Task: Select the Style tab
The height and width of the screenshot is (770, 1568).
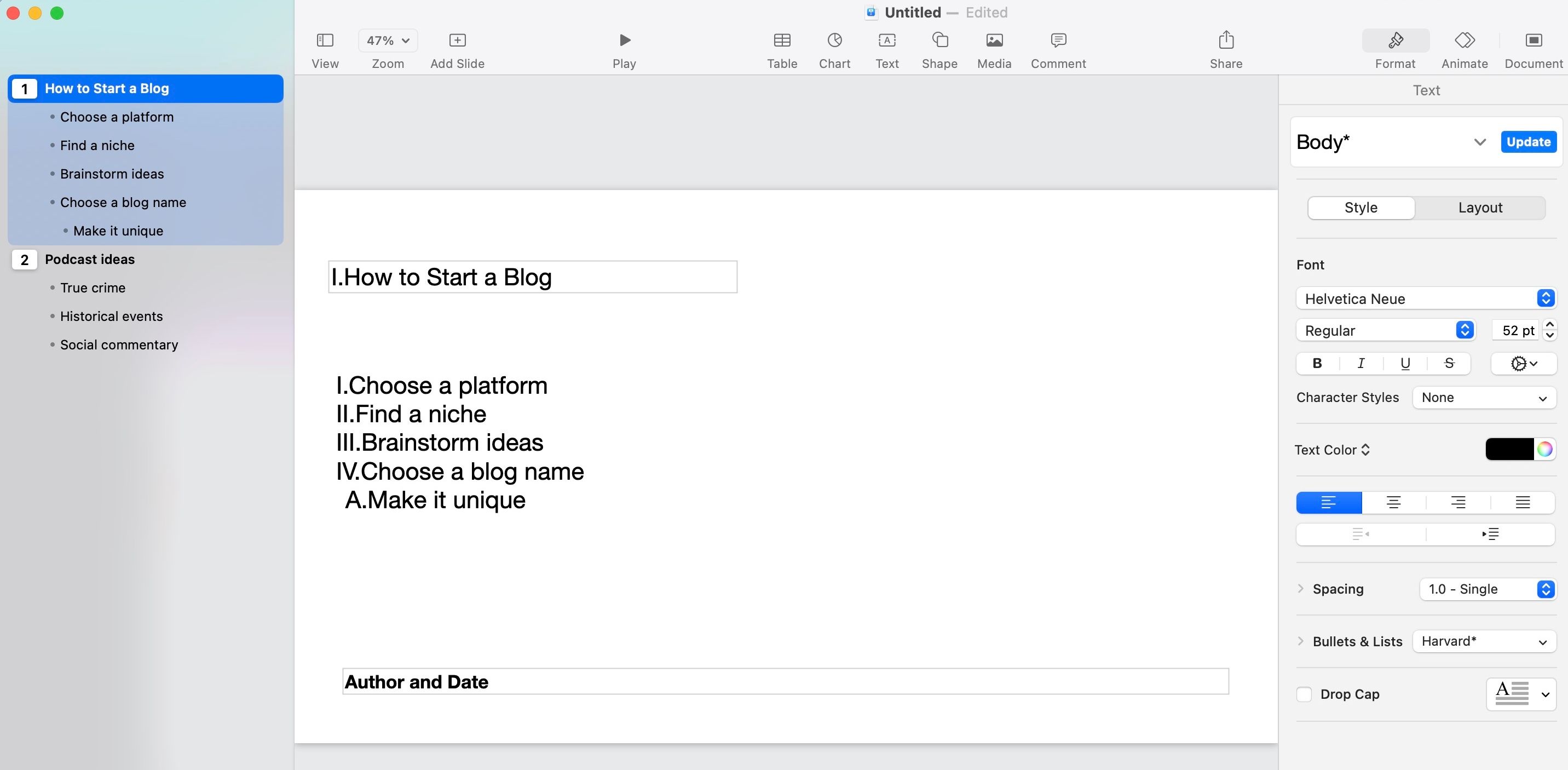Action: point(1361,208)
